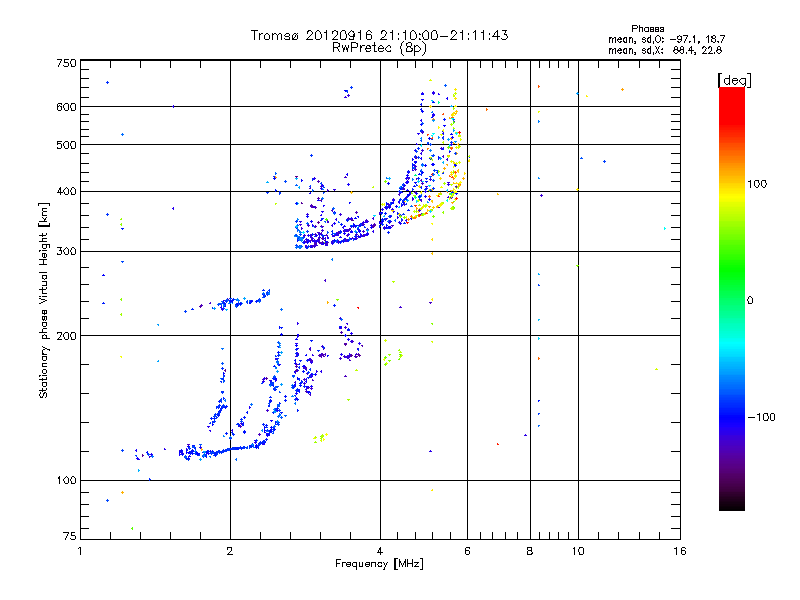Click the x-axis tick label '2'
Viewport: 800px width, 600px height.
pyautogui.click(x=230, y=551)
